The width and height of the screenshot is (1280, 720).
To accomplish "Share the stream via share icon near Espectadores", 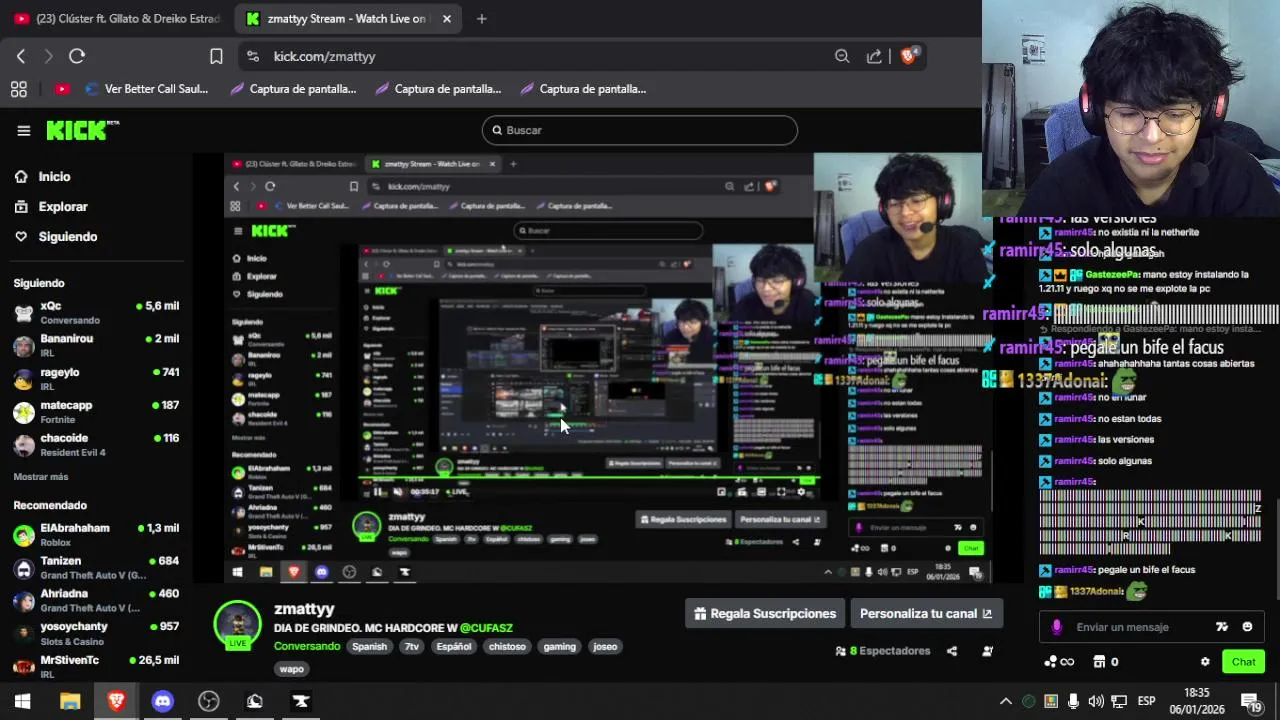I will tap(952, 651).
